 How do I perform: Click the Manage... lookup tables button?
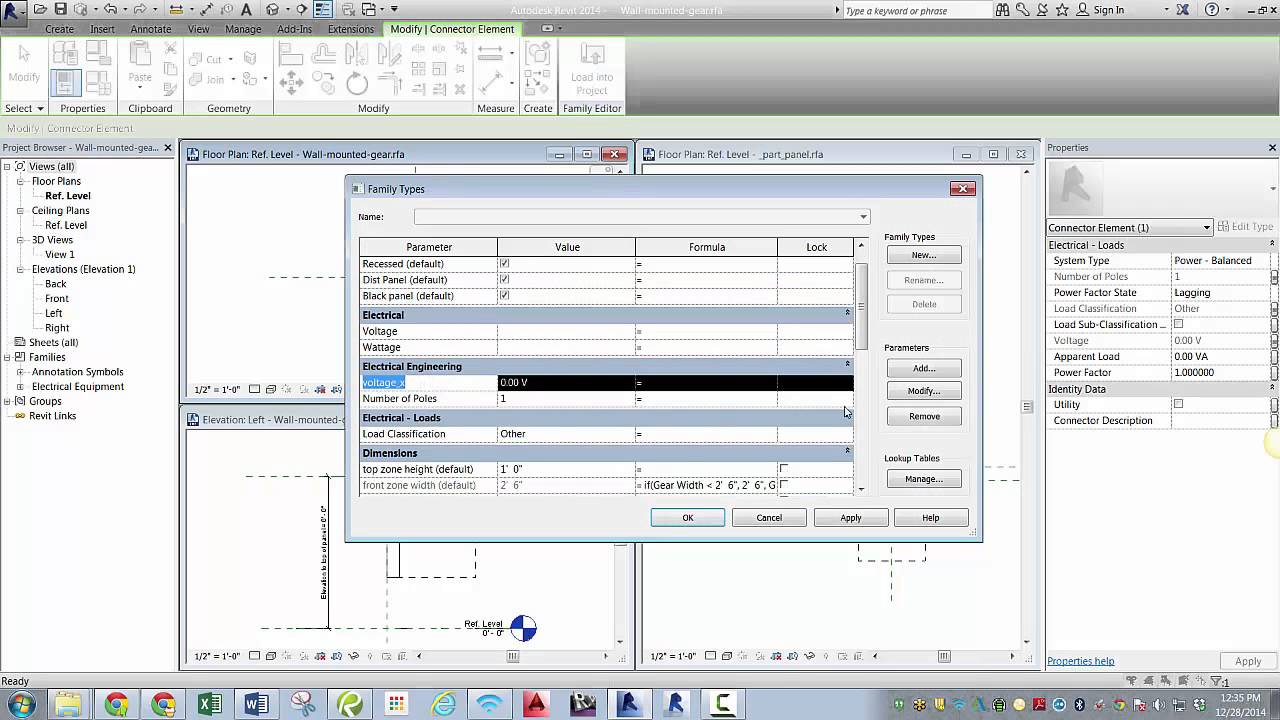coord(924,479)
